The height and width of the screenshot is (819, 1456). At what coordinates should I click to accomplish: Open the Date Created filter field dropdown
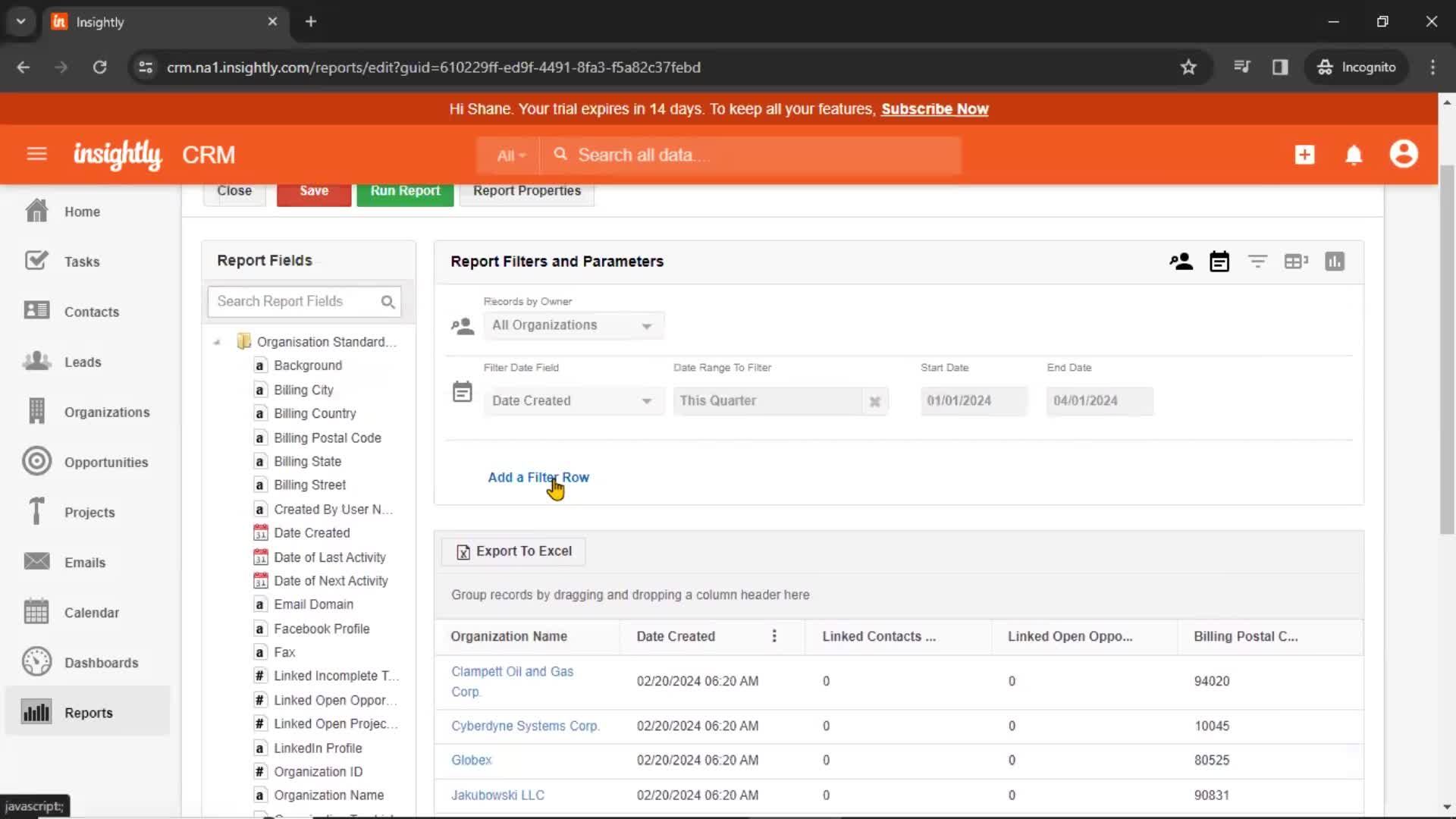point(573,401)
